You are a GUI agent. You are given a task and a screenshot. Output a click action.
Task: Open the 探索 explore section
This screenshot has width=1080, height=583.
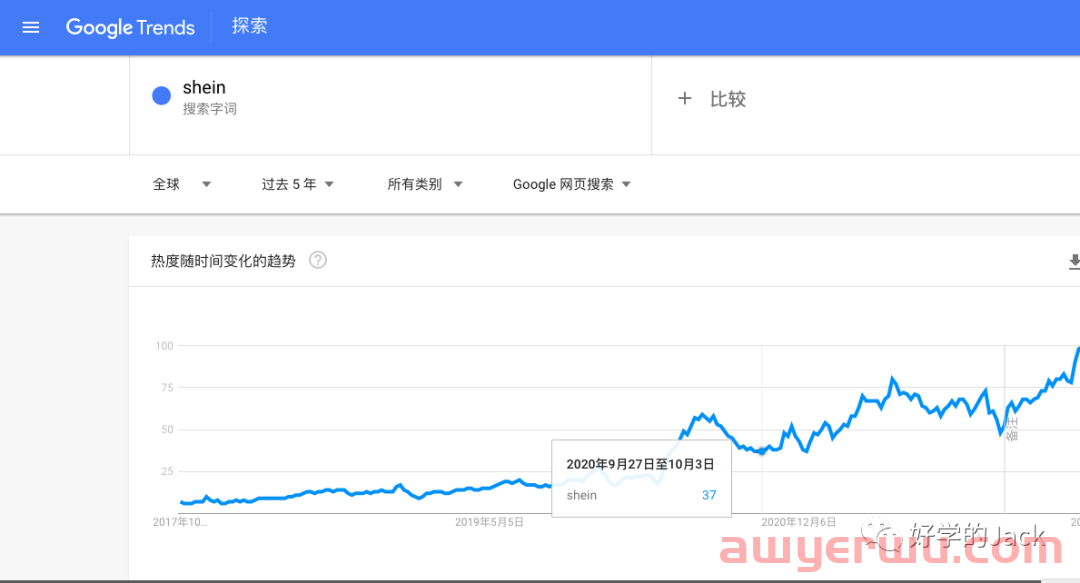[249, 26]
